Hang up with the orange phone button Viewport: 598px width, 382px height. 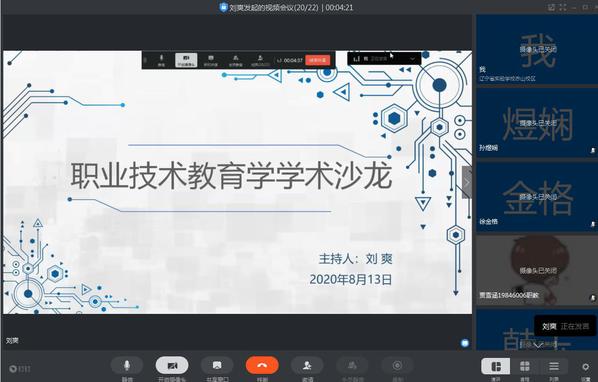tap(262, 366)
